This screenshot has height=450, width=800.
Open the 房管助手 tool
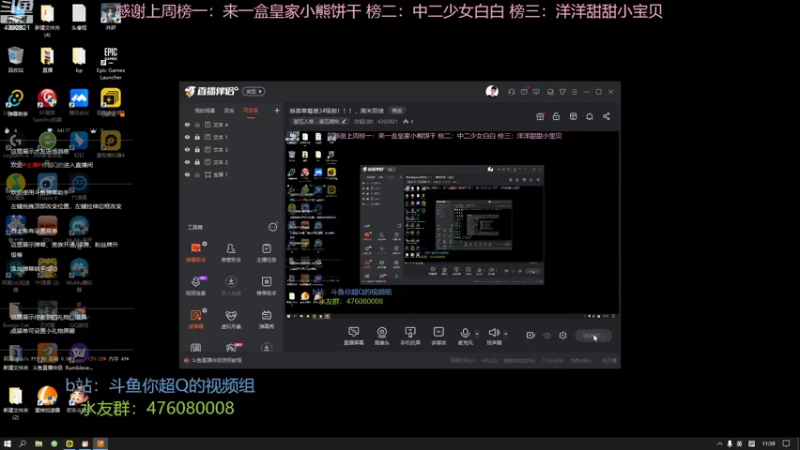[231, 252]
